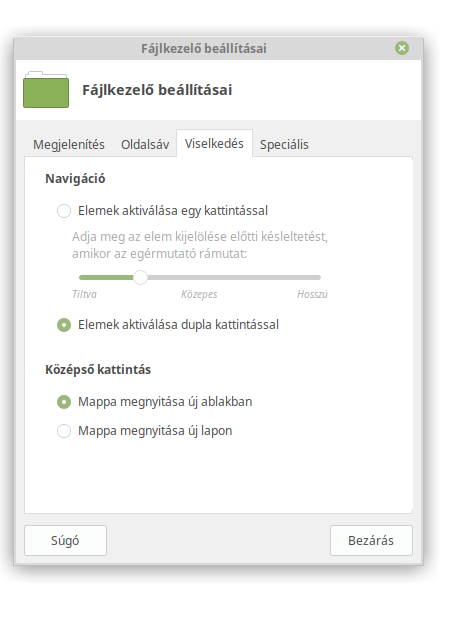Select 'Mappa megnyitása új lapon' radio button
The width and height of the screenshot is (457, 634).
(64, 431)
